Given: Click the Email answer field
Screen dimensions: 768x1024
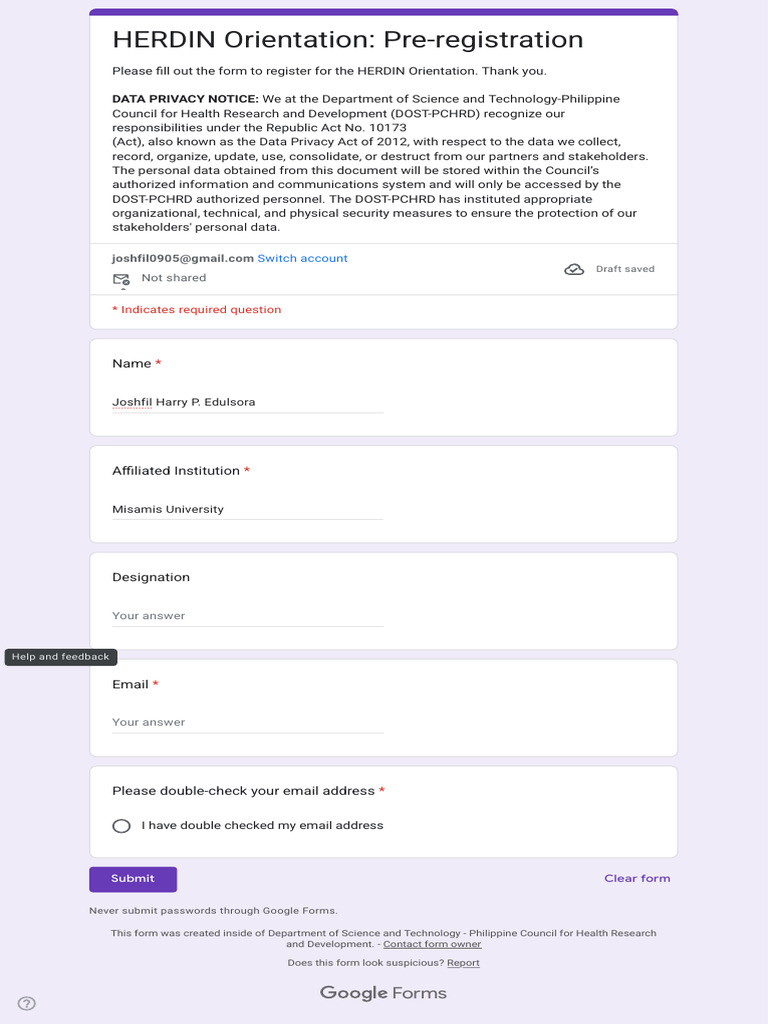Looking at the screenshot, I should coord(247,722).
